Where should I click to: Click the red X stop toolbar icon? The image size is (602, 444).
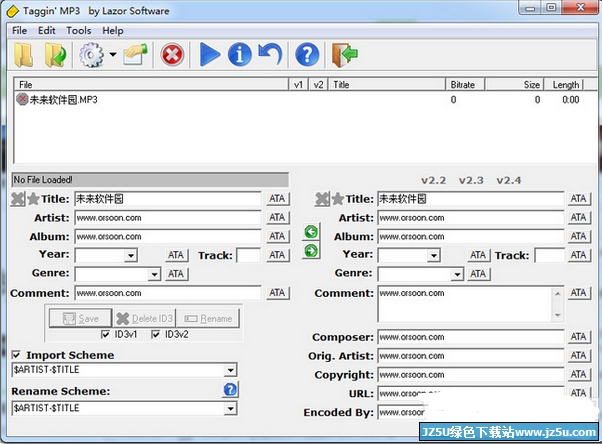tap(172, 55)
